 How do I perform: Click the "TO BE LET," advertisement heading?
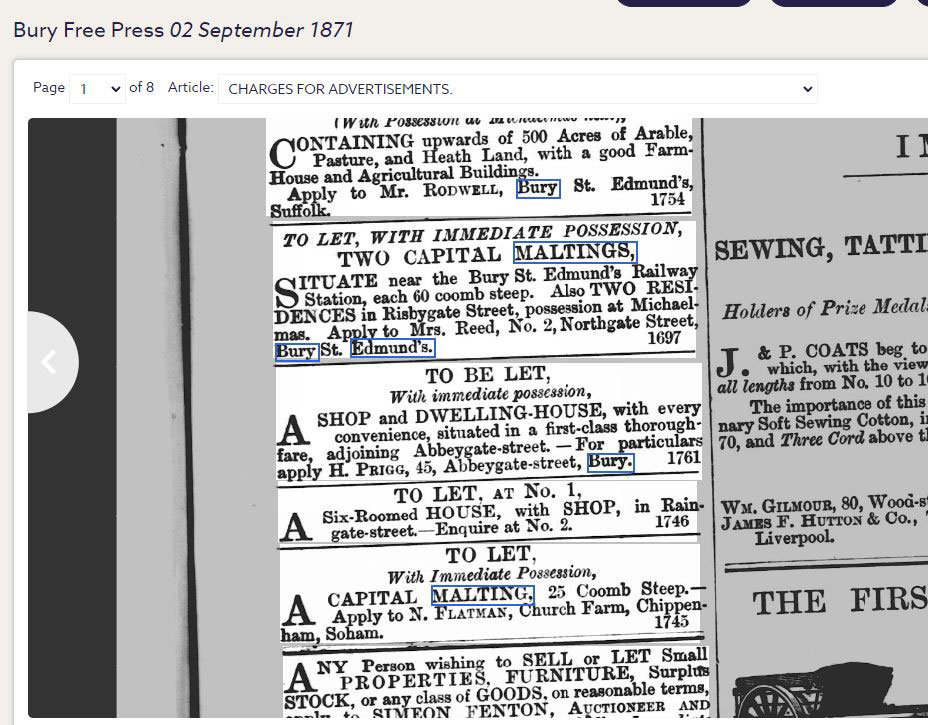tap(487, 375)
